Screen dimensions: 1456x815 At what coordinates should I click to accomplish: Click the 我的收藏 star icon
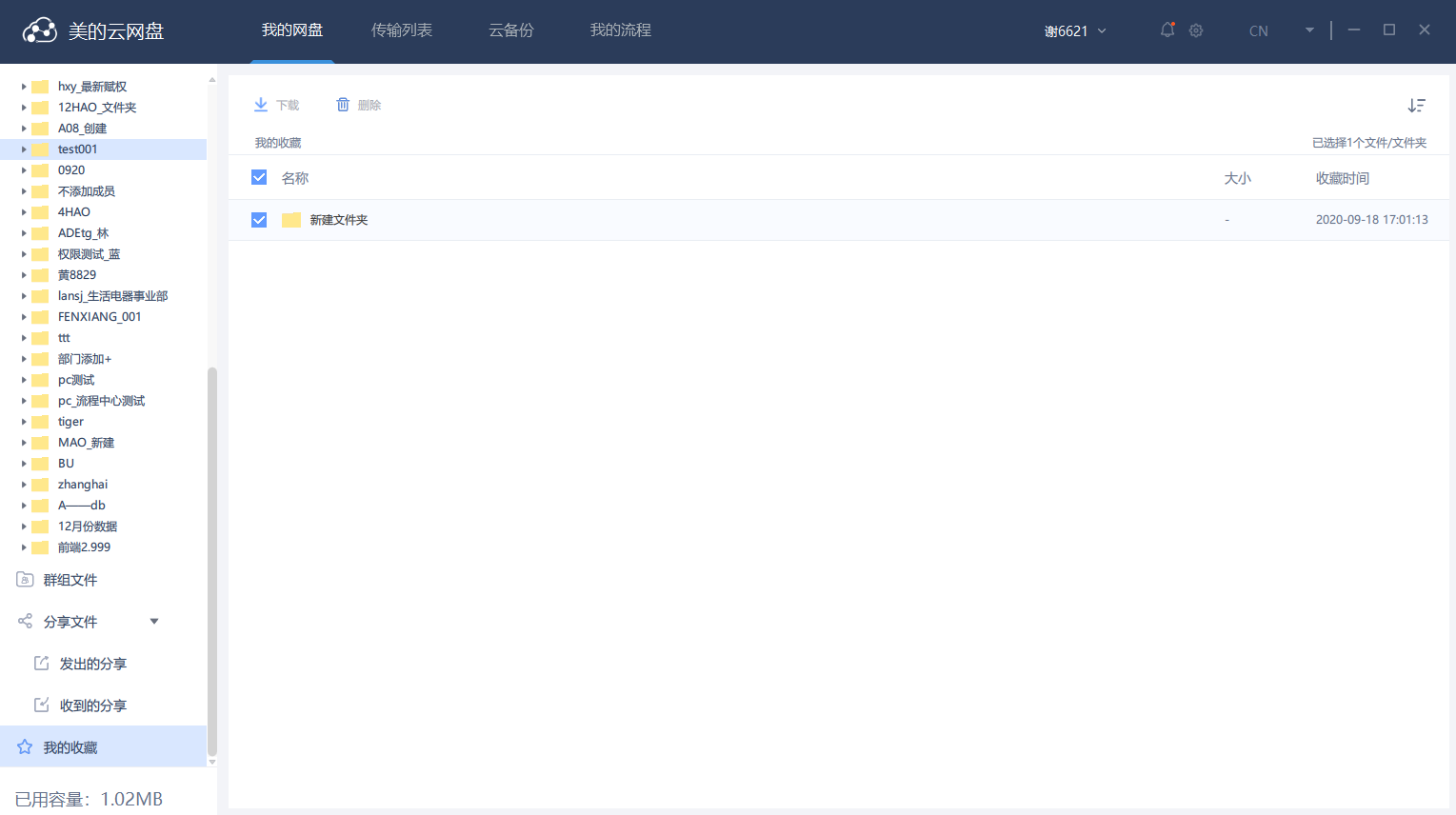click(x=25, y=746)
